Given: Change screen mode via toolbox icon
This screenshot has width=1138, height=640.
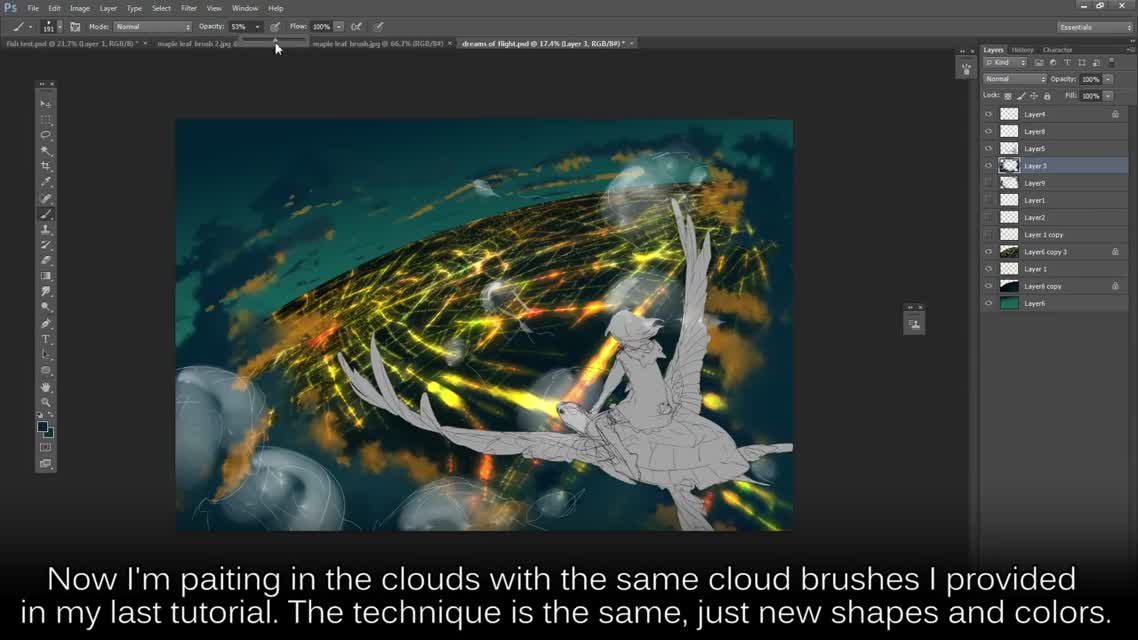Looking at the screenshot, I should (x=46, y=463).
